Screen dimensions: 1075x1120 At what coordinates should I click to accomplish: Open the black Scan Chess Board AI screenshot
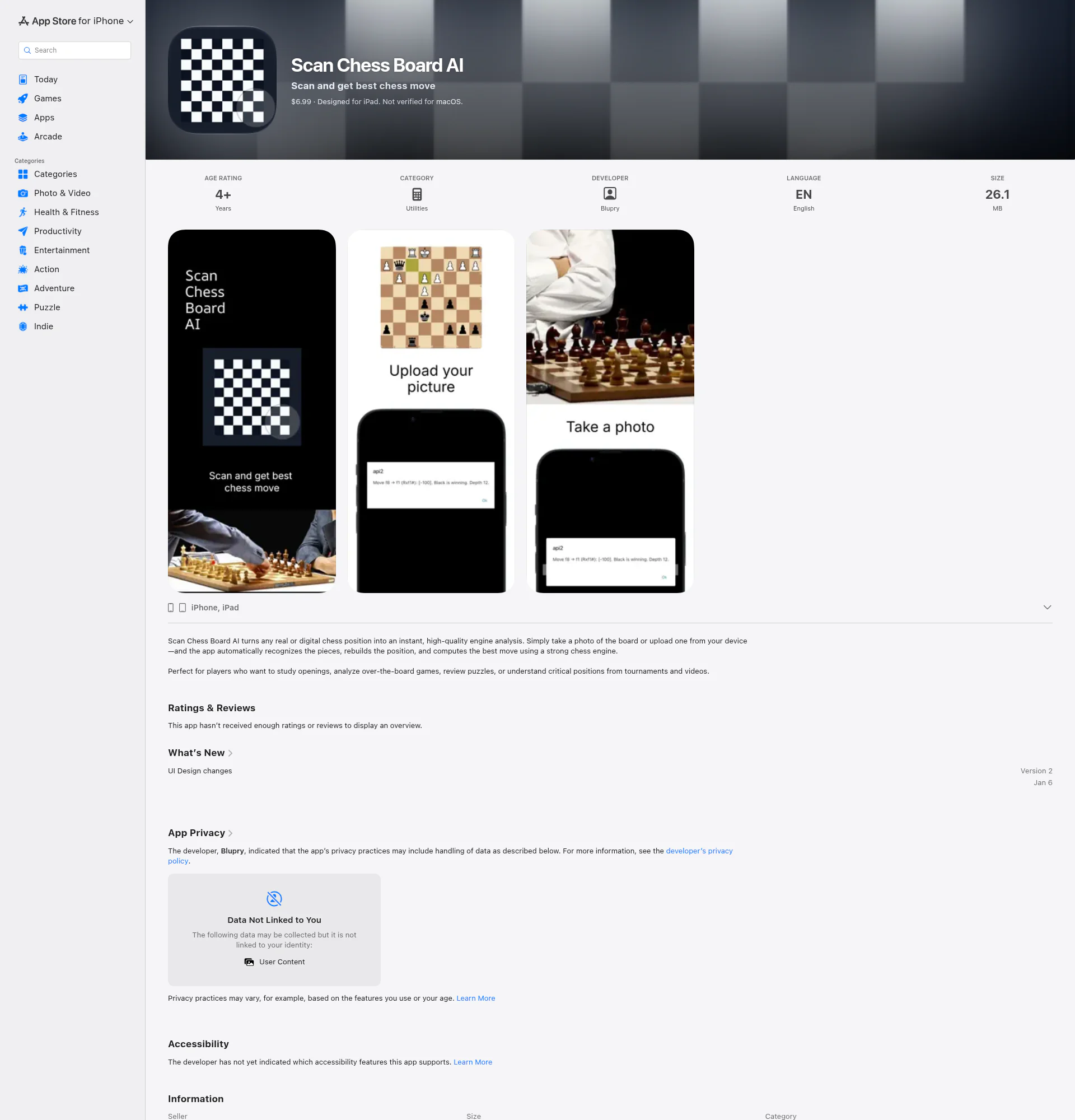pyautogui.click(x=252, y=412)
